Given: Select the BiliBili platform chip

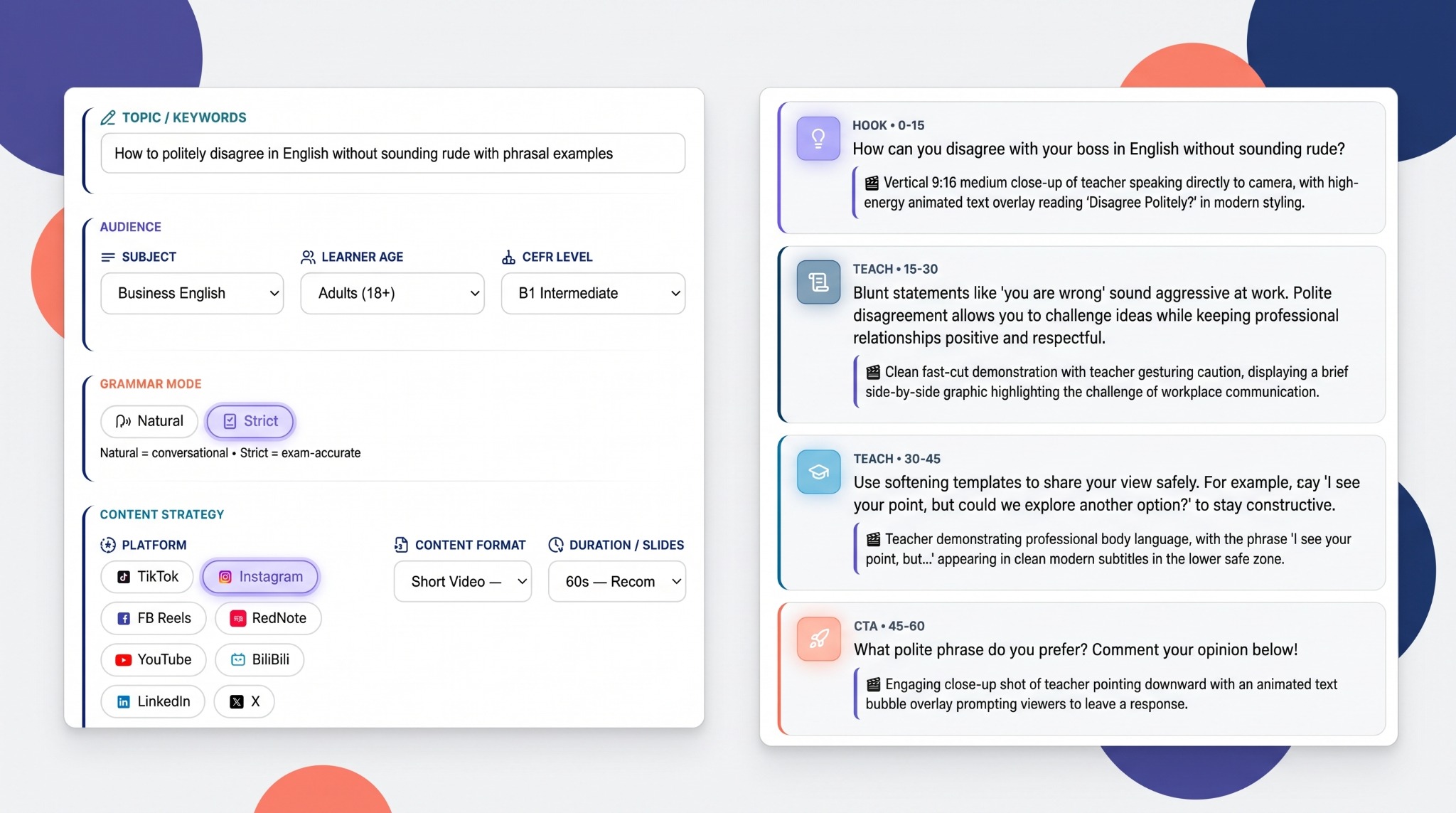Looking at the screenshot, I should 259,659.
